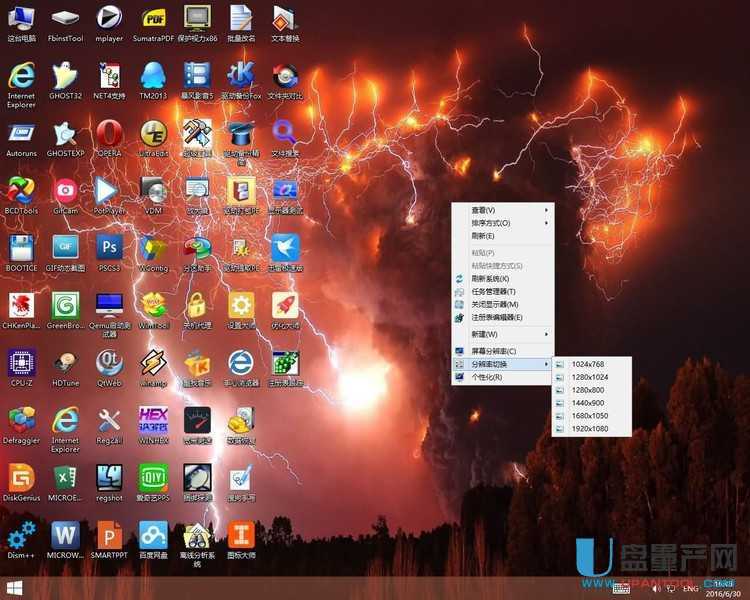The height and width of the screenshot is (600, 750).
Task: Choose 刷新系统(K) in the context menu
Action: (x=503, y=278)
